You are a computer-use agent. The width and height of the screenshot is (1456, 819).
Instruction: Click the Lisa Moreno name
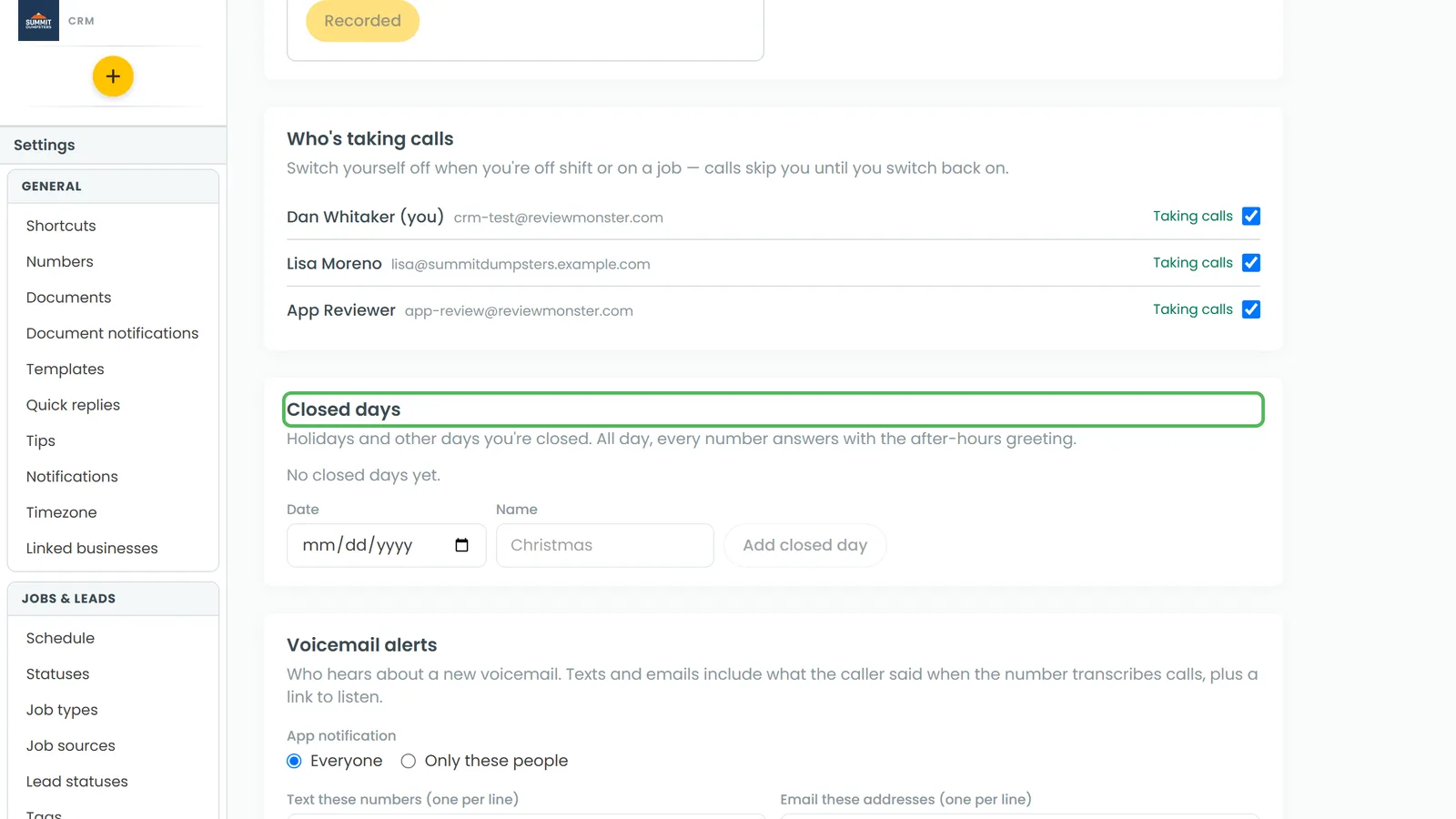[x=334, y=263]
